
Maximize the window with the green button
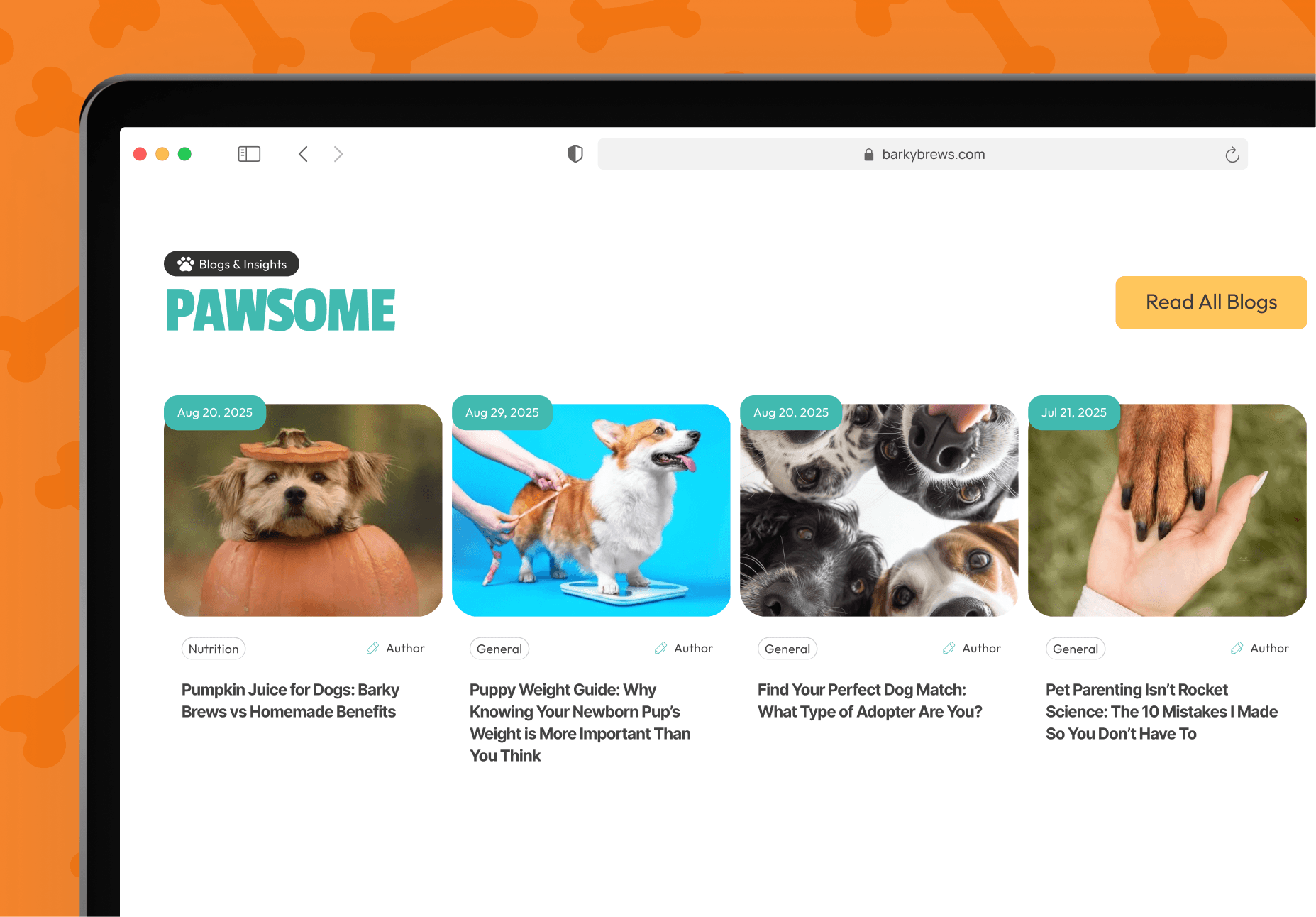click(184, 154)
